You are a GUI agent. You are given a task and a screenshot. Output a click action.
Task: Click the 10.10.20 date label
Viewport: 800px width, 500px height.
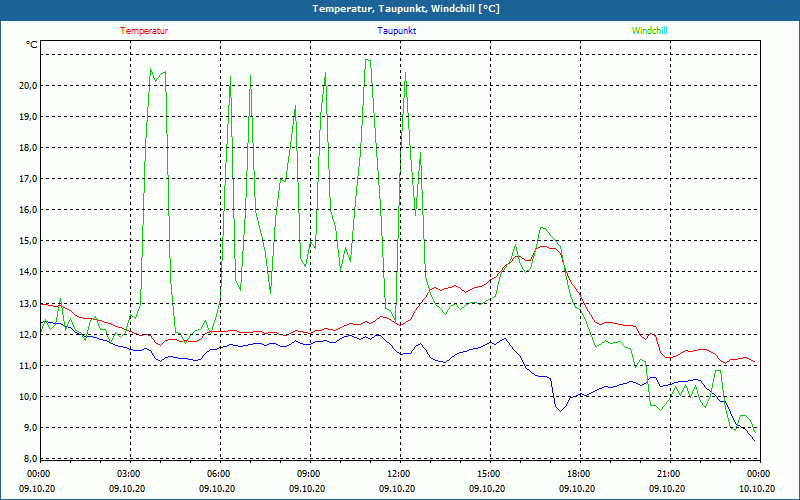click(x=757, y=489)
